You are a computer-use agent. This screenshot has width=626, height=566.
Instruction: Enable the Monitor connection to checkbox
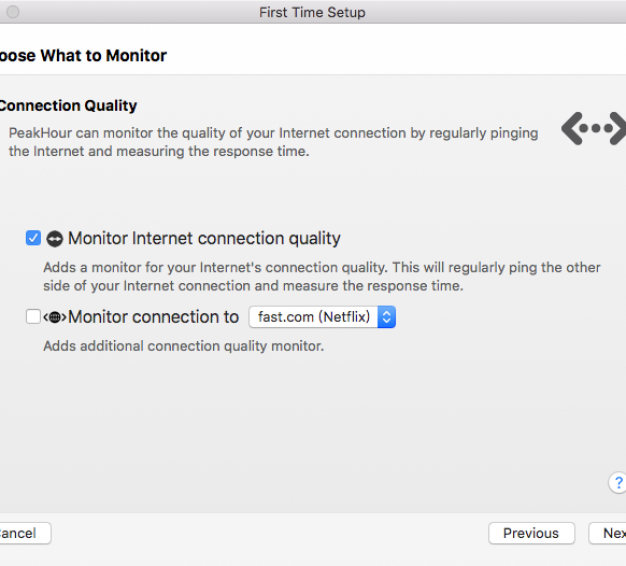point(33,317)
